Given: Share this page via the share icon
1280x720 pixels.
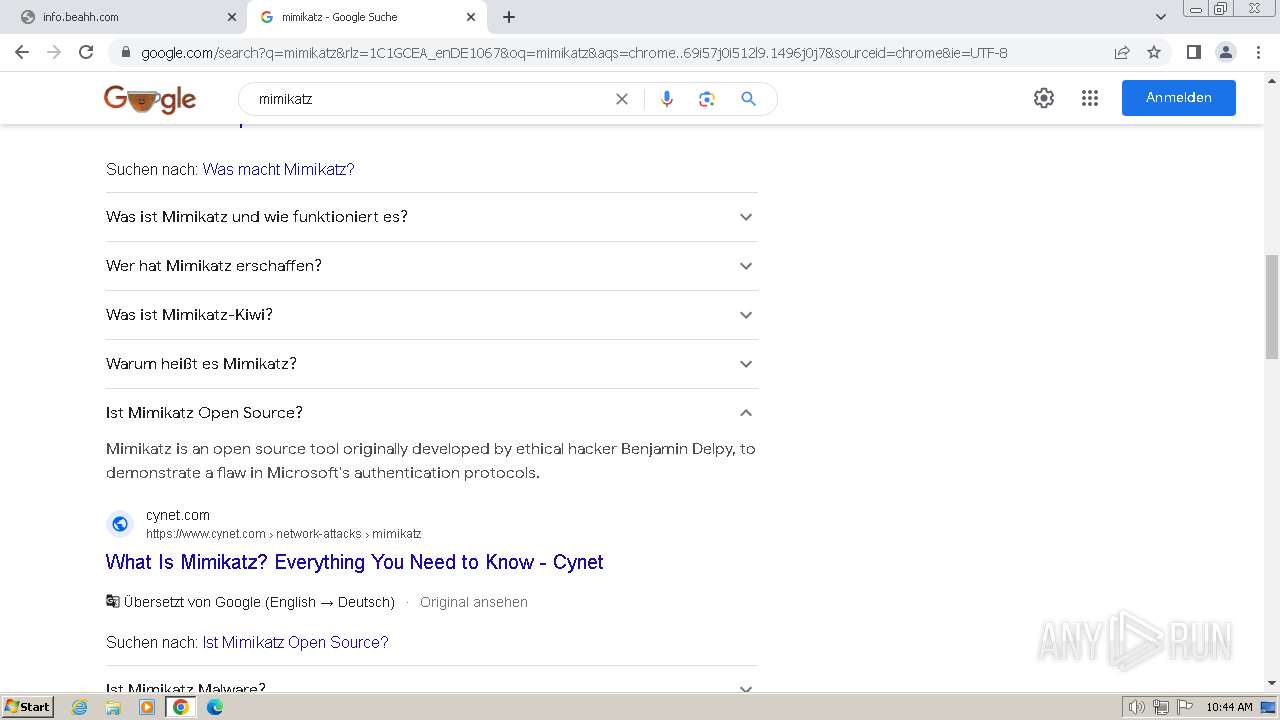Looking at the screenshot, I should [1122, 52].
